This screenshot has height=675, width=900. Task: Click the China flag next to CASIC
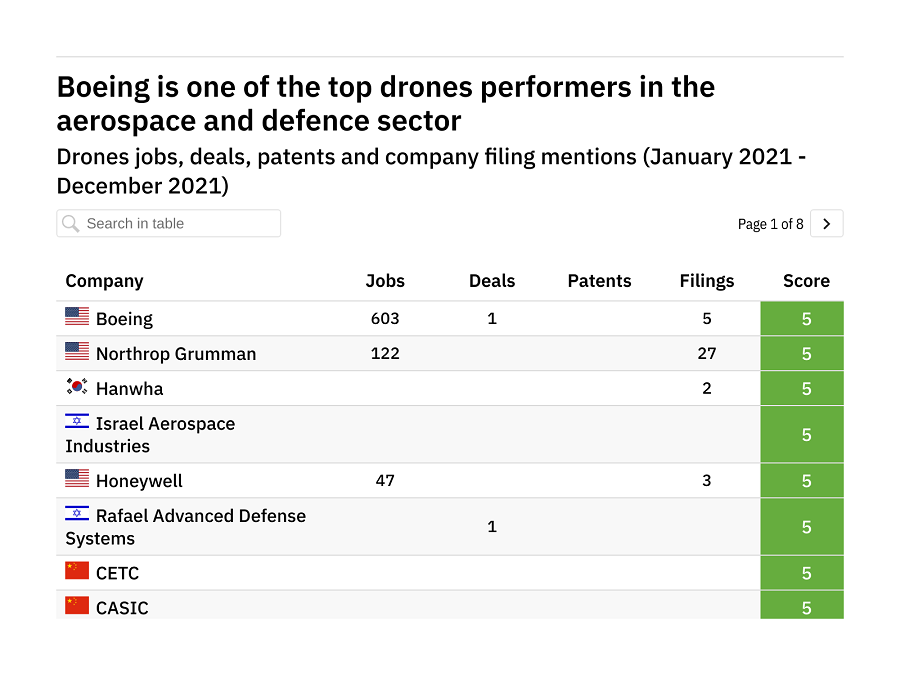[x=77, y=606]
